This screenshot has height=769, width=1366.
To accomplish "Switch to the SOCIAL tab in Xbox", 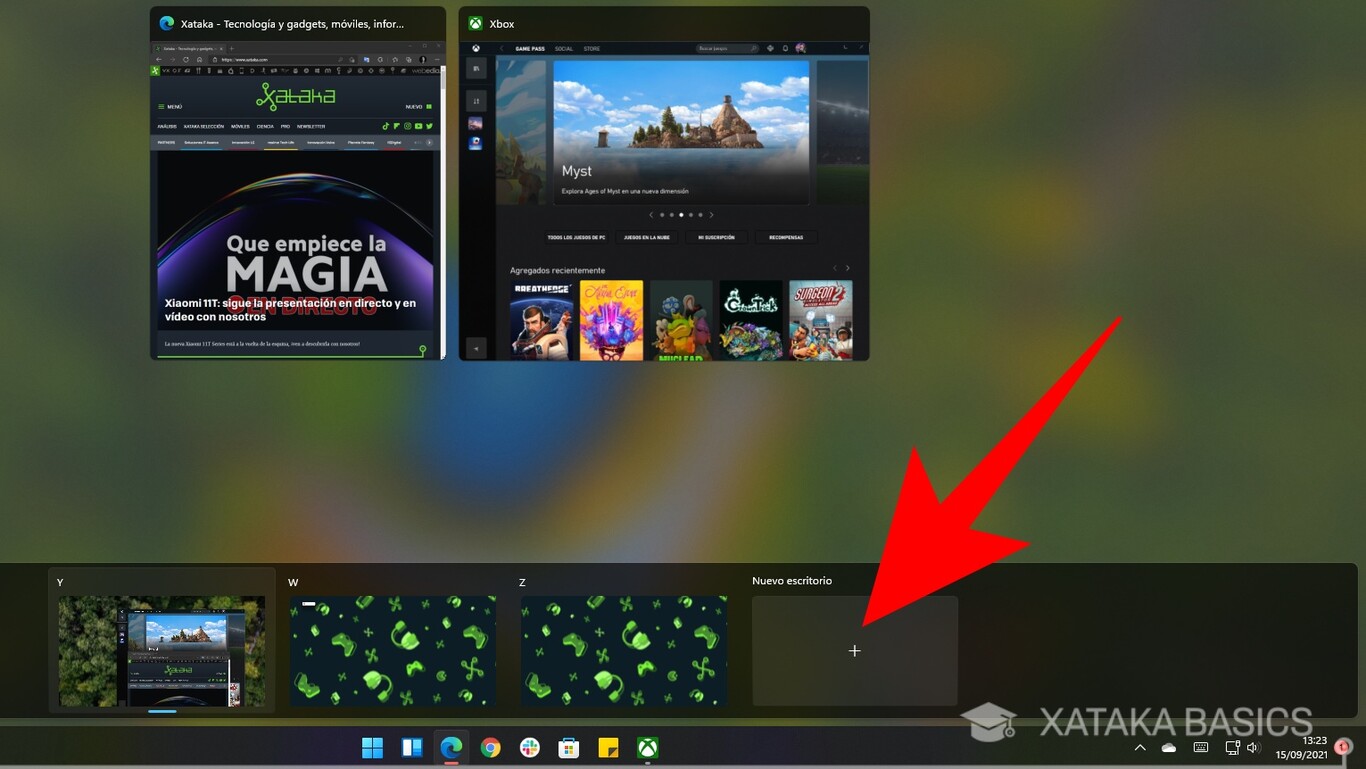I will tap(565, 48).
